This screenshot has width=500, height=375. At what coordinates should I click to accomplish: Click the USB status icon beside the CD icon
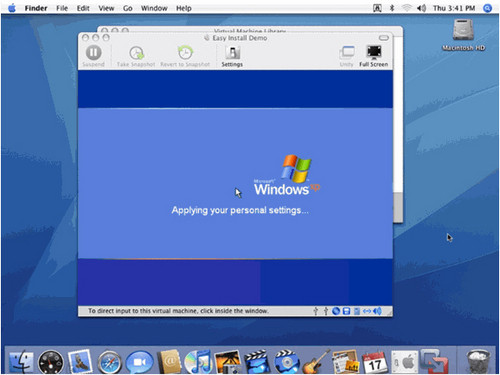(326, 311)
